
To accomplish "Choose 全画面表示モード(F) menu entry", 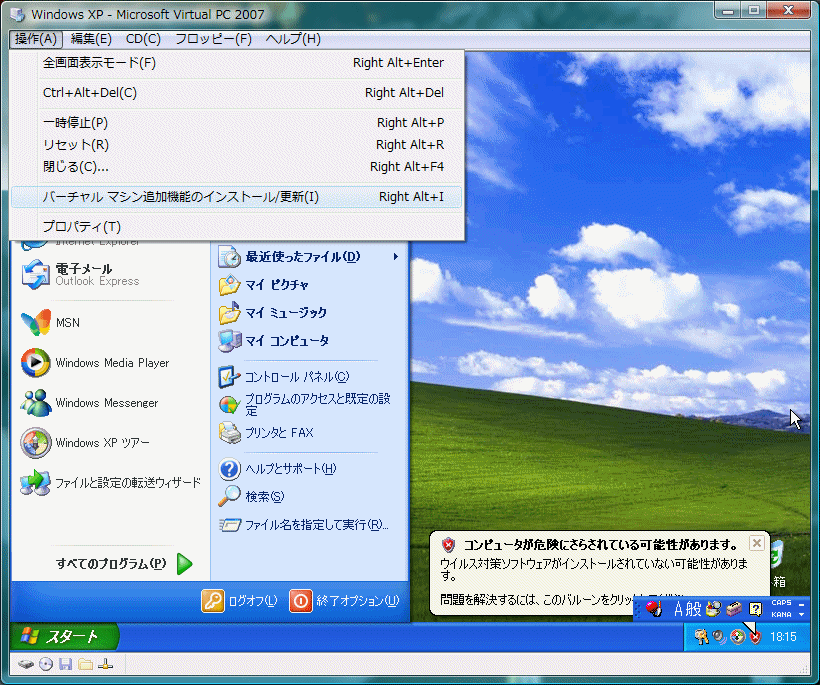I will click(x=236, y=63).
